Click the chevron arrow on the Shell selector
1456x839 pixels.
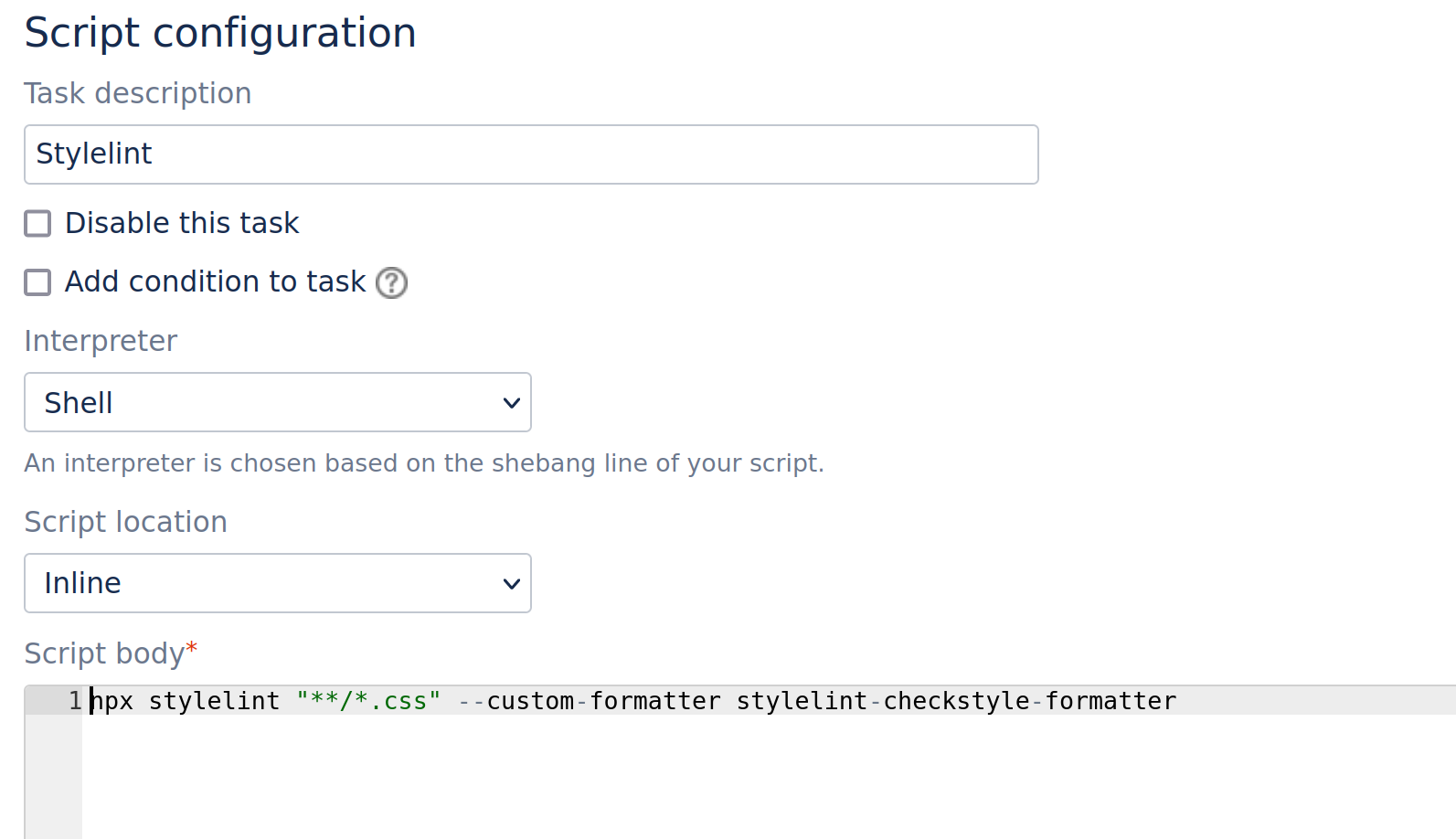click(x=511, y=403)
